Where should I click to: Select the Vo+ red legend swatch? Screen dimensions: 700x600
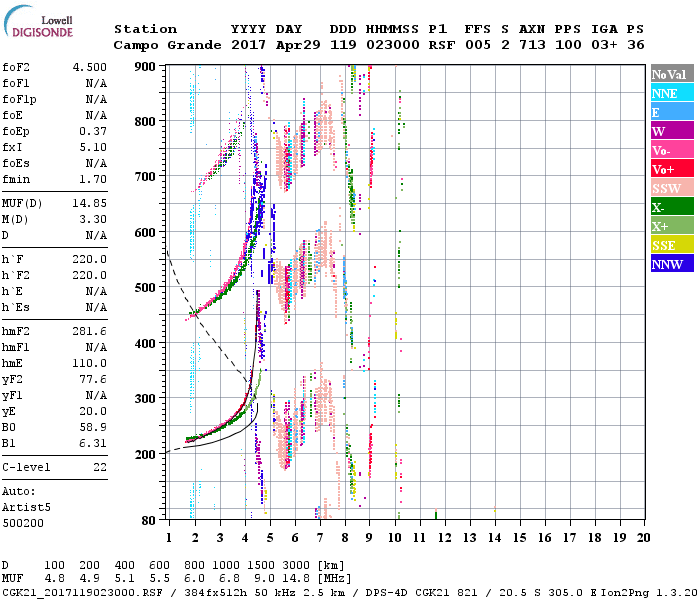[672, 169]
